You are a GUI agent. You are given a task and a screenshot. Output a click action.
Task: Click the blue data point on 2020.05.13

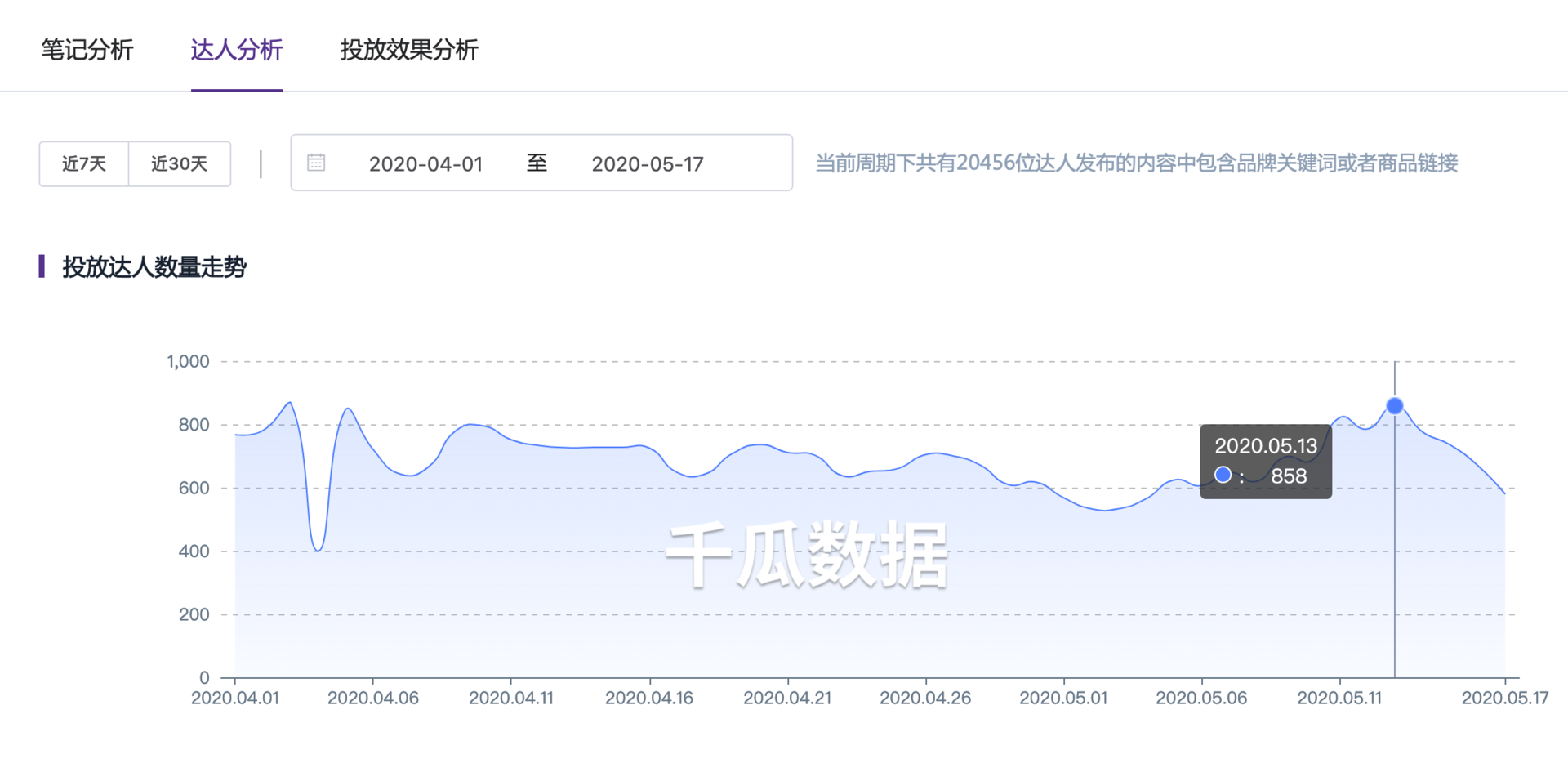1395,406
